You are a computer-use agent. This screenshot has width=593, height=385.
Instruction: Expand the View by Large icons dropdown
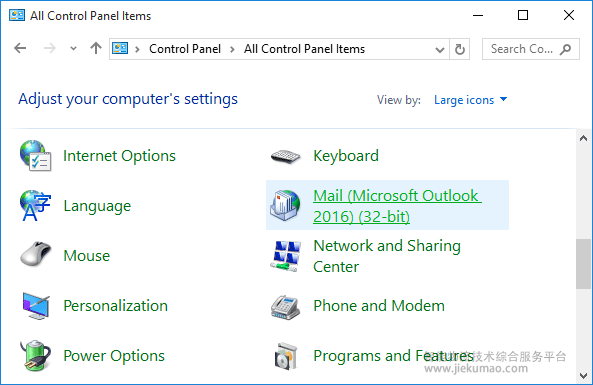tap(470, 100)
